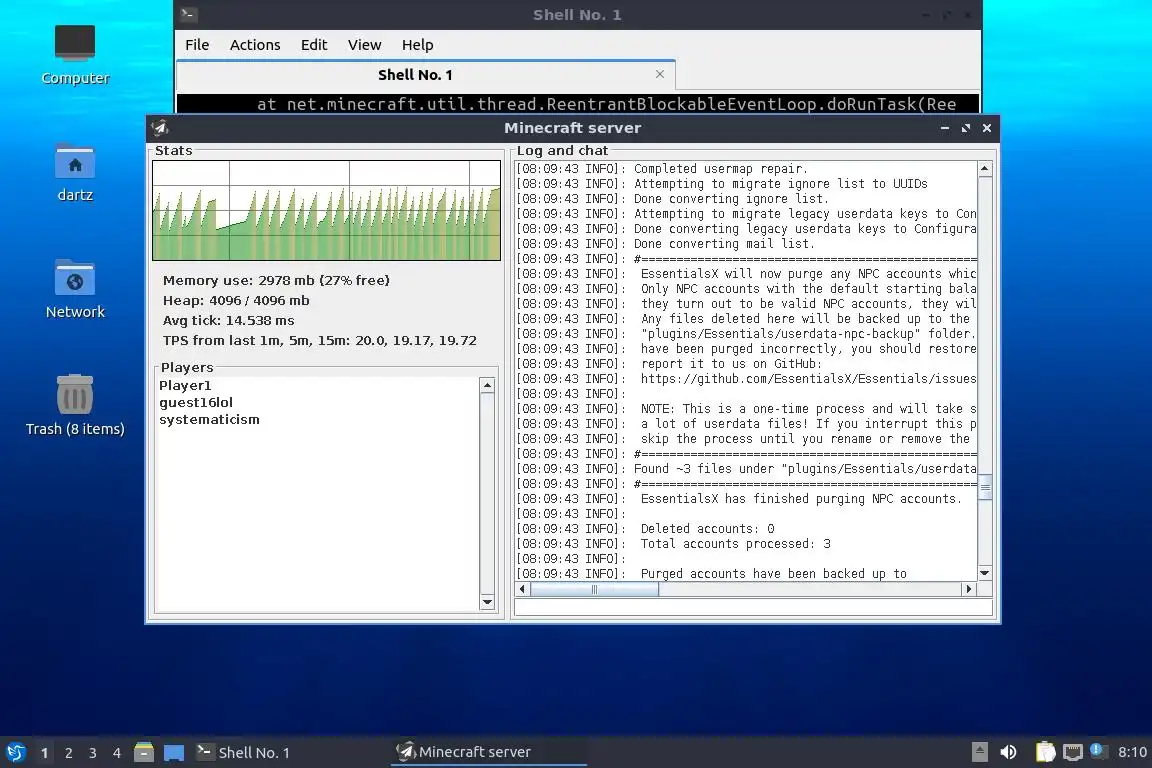Click log scroll up arrow

[985, 169]
